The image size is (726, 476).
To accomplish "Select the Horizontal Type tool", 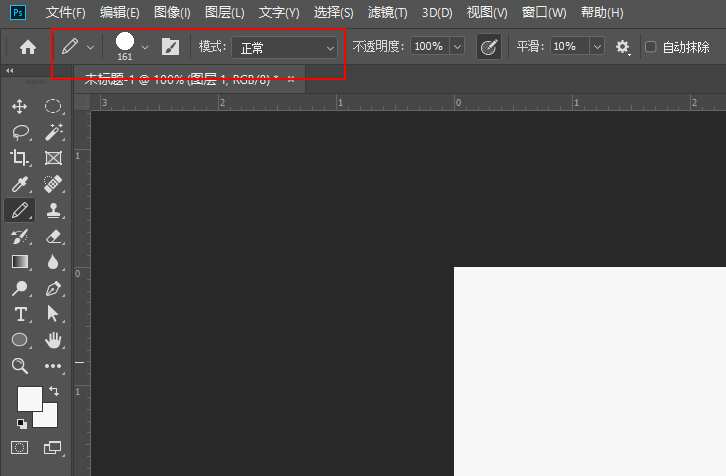I will pos(20,314).
